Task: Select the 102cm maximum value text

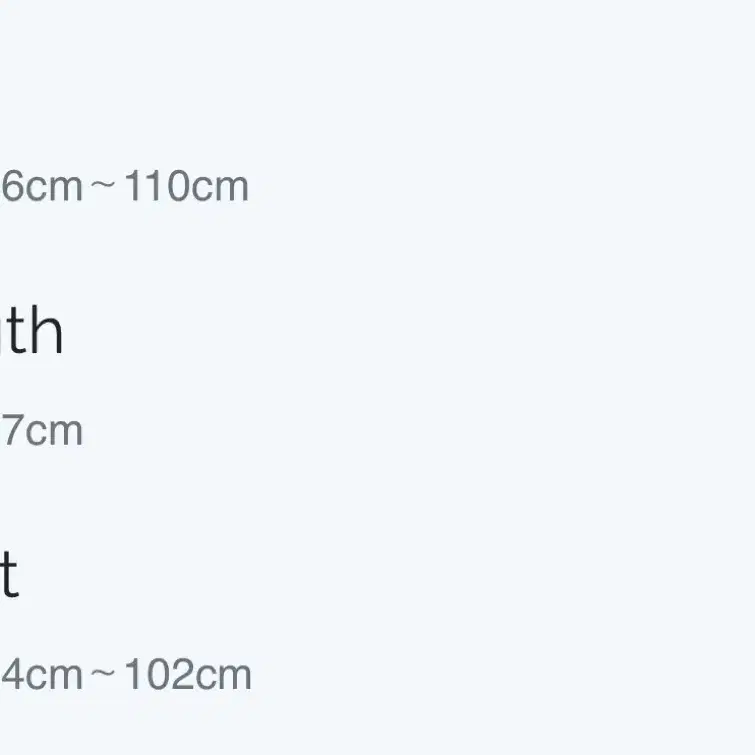Action: (188, 675)
